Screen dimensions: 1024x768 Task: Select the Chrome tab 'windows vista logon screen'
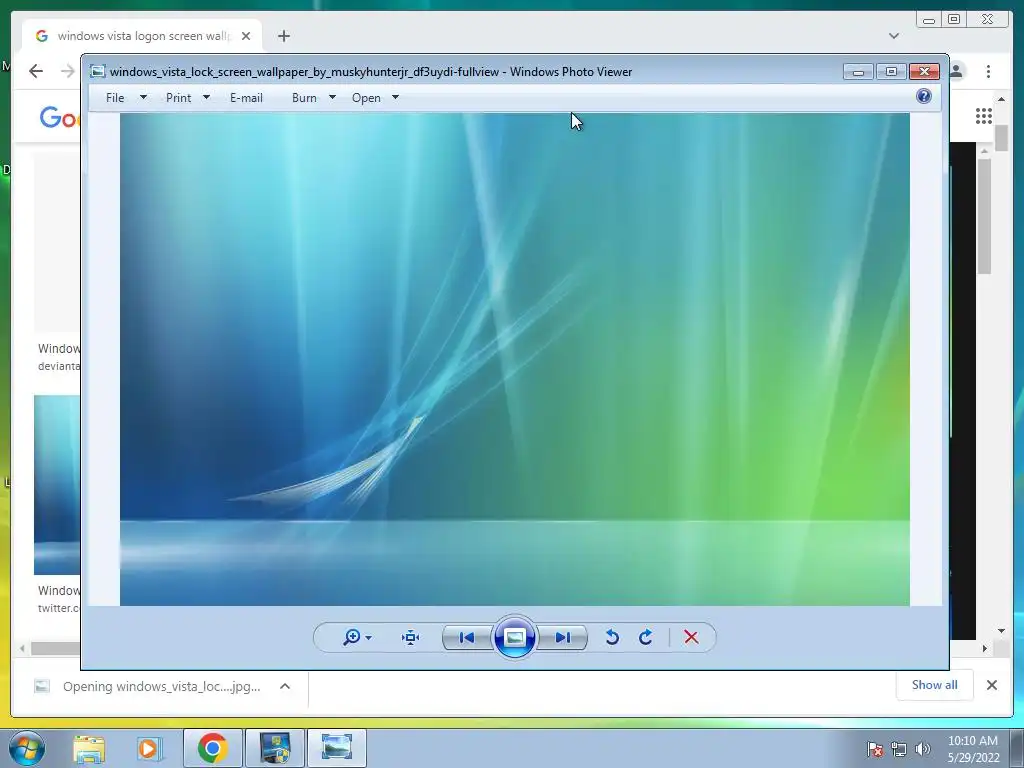pos(142,36)
